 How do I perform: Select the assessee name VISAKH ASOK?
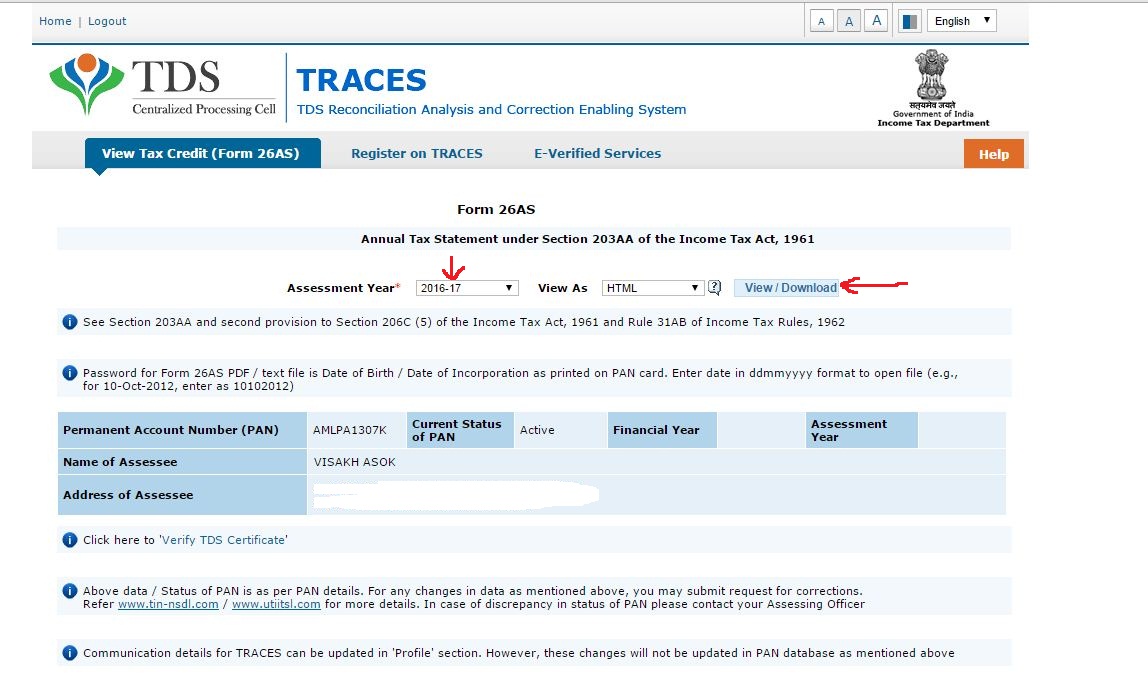(354, 462)
